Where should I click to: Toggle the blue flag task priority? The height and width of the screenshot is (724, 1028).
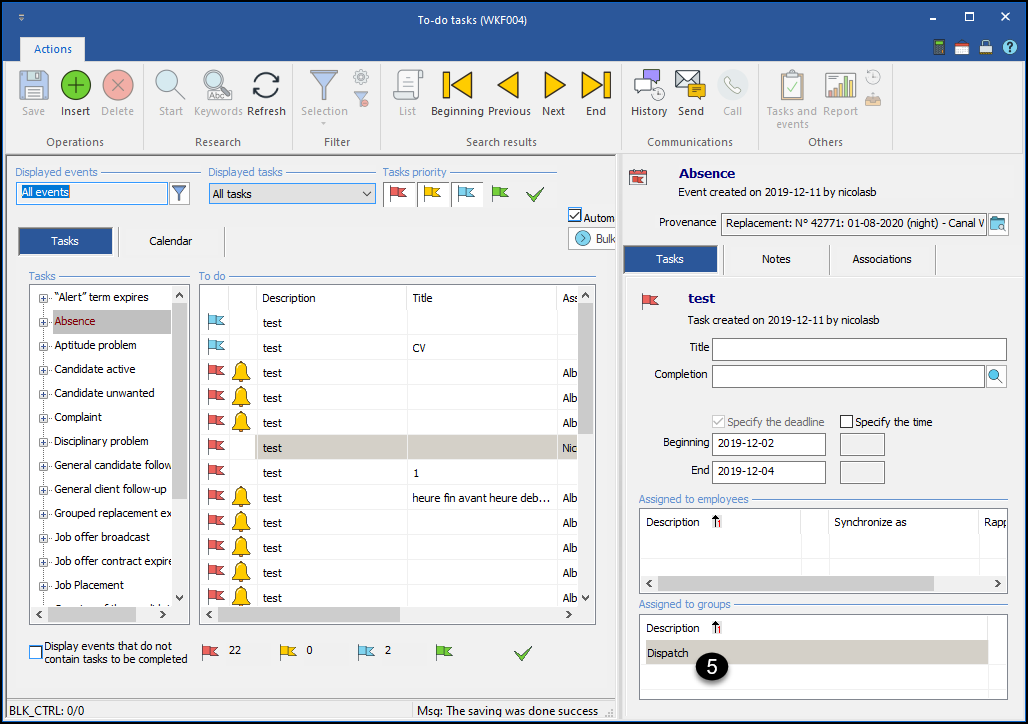point(467,193)
